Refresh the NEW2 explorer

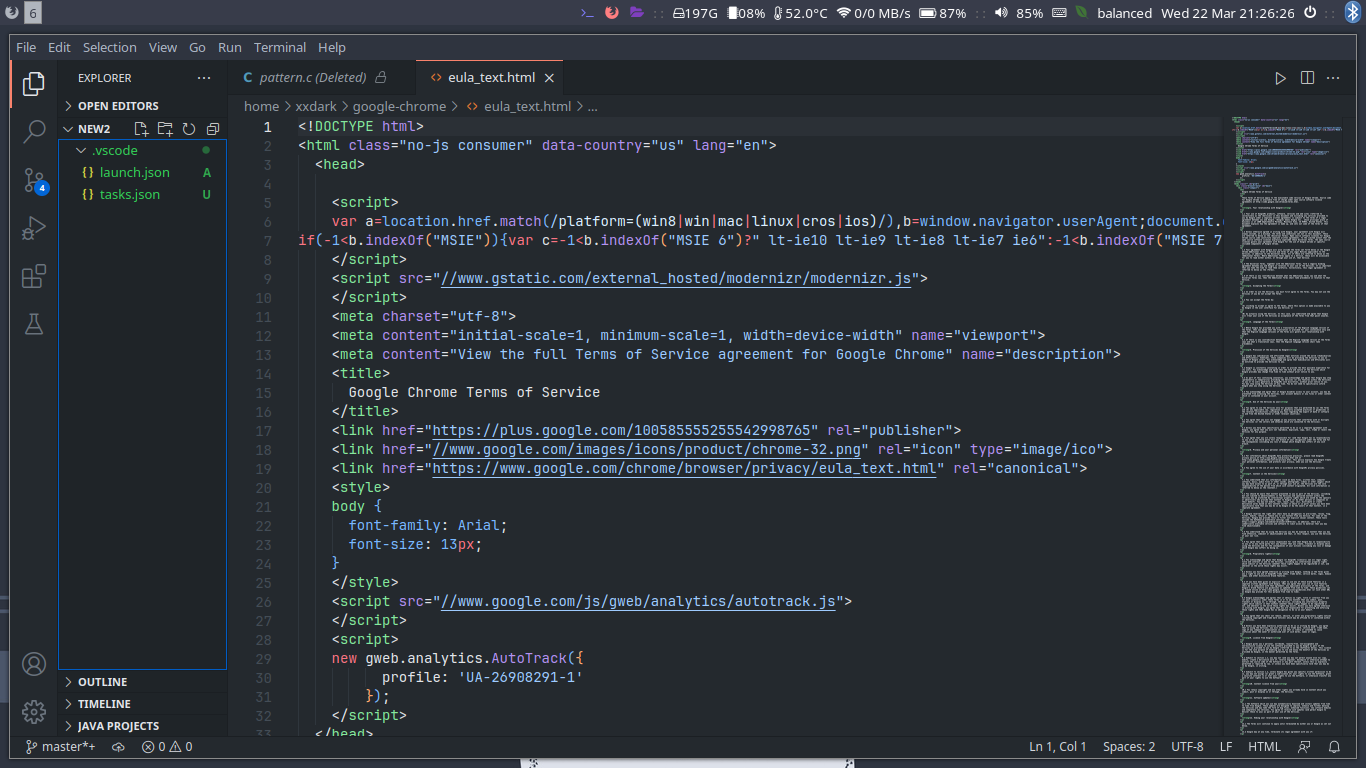tap(189, 129)
